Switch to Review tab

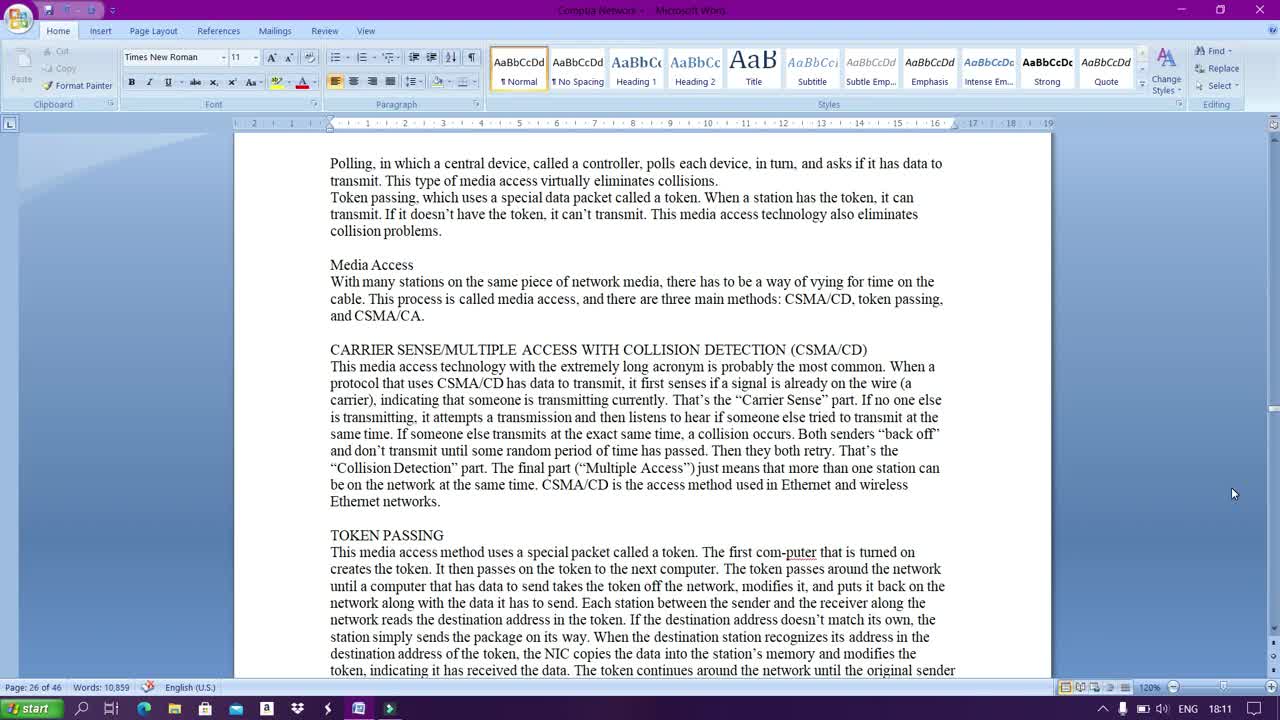[x=324, y=31]
